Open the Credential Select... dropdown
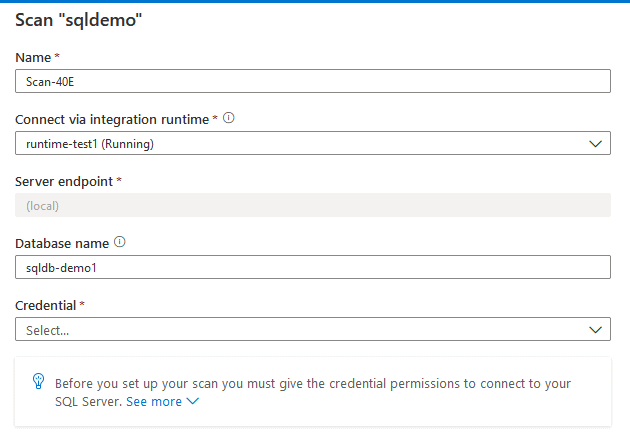630x440 pixels. 300,329
